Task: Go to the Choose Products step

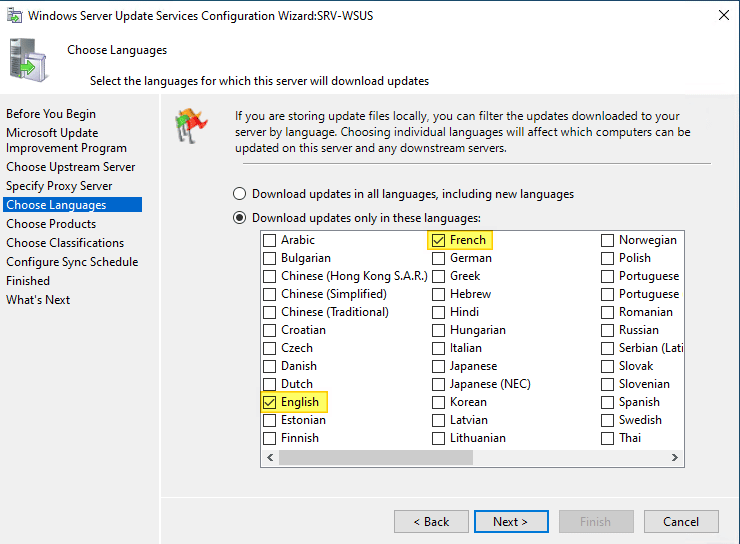Action: point(51,224)
